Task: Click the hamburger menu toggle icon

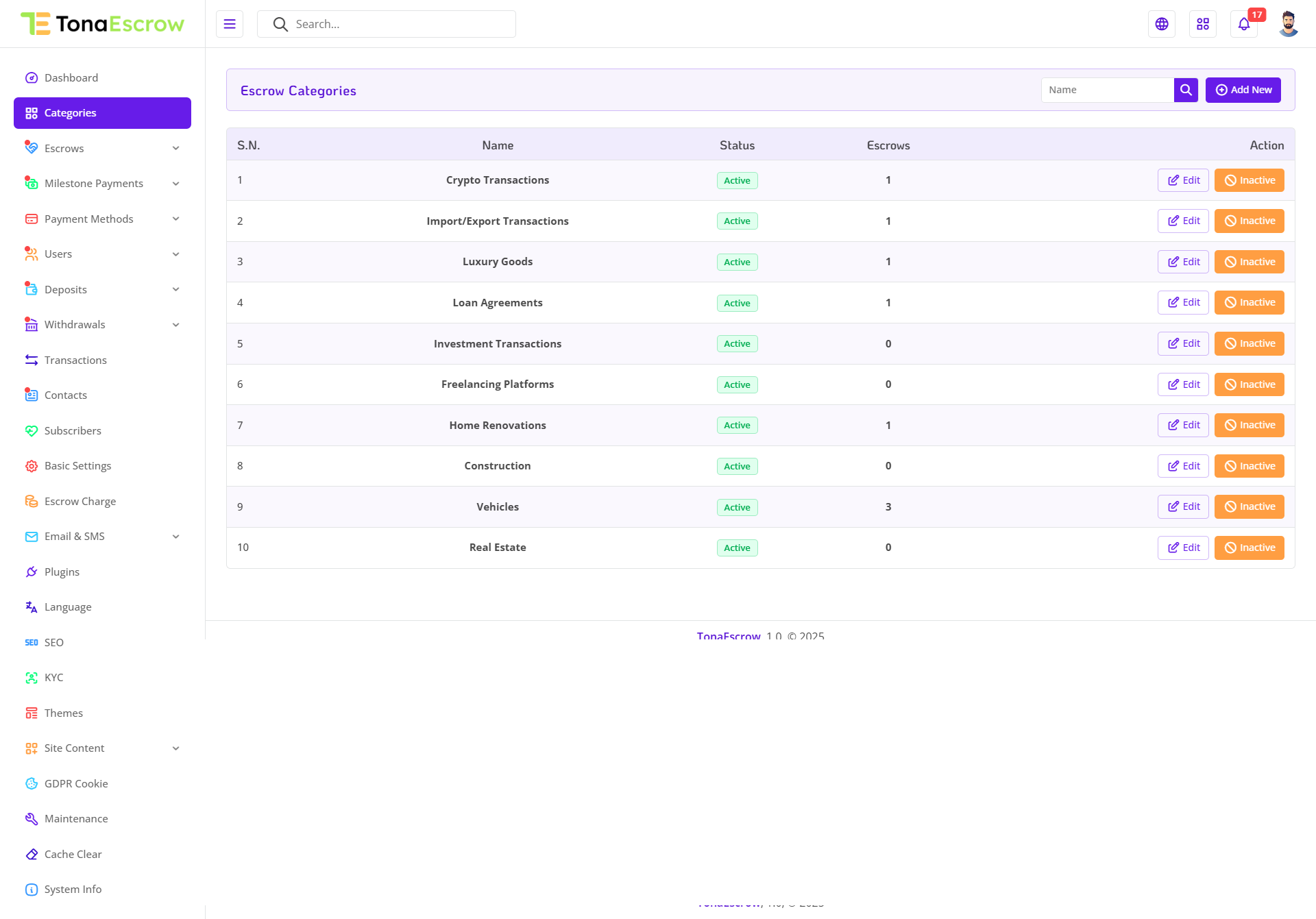Action: coord(230,24)
